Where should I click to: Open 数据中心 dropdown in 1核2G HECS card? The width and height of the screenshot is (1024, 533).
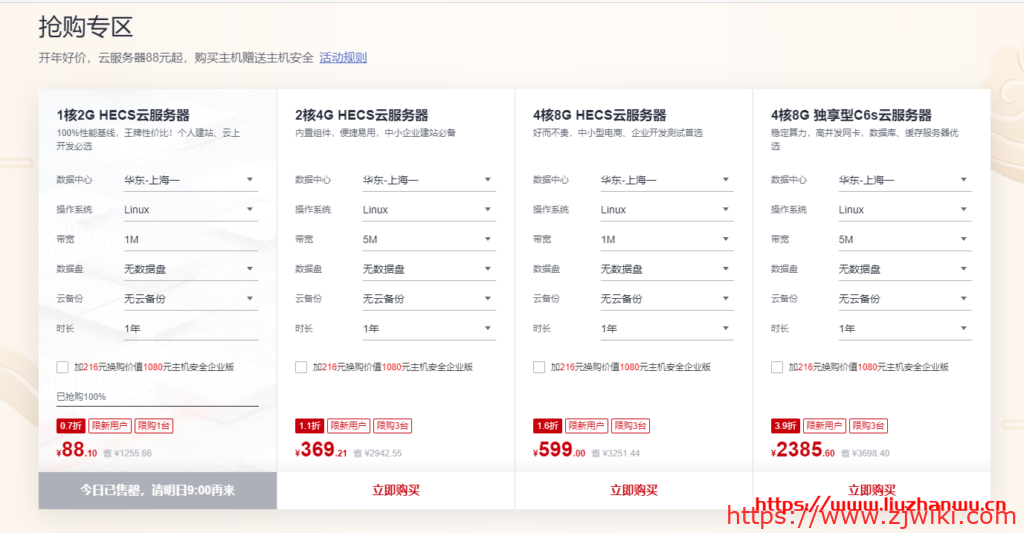191,180
